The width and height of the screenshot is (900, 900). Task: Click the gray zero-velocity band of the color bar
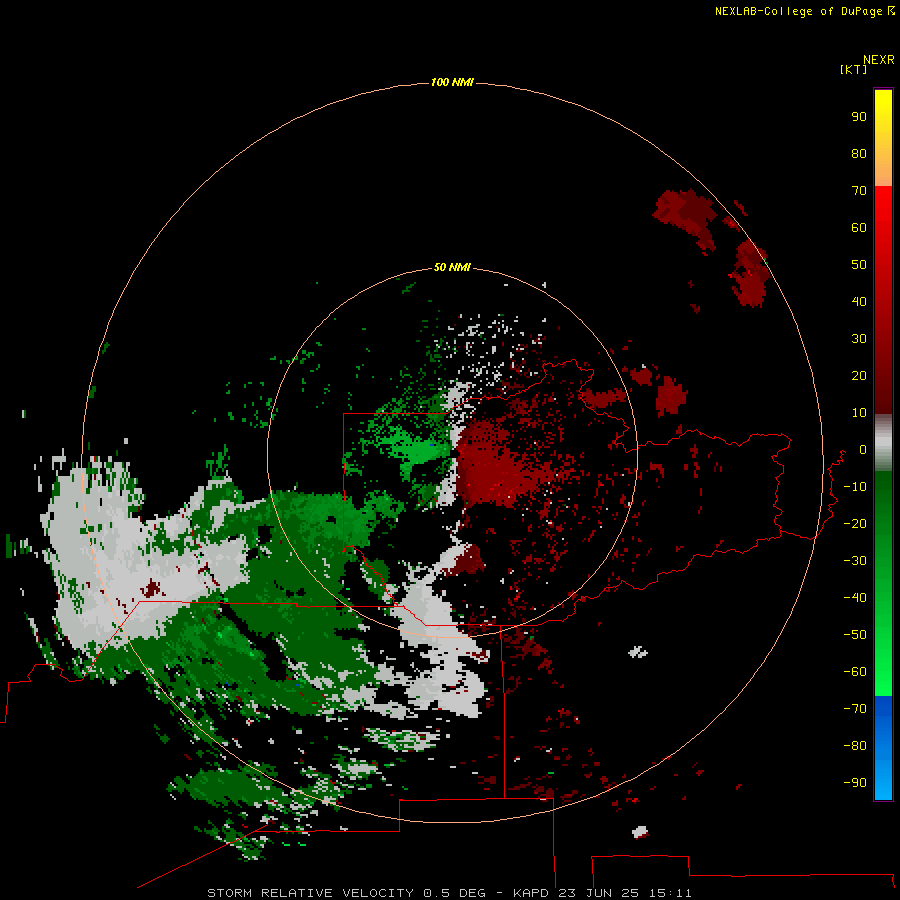coord(883,443)
